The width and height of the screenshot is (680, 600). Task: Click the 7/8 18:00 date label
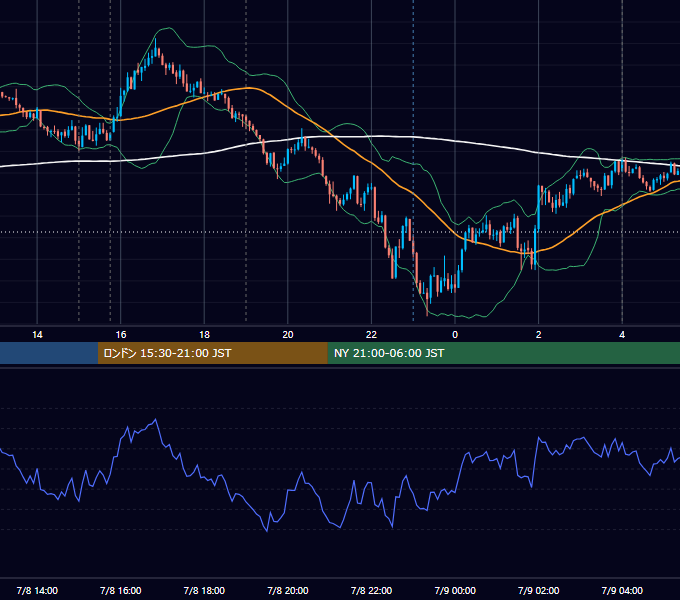pos(204,590)
